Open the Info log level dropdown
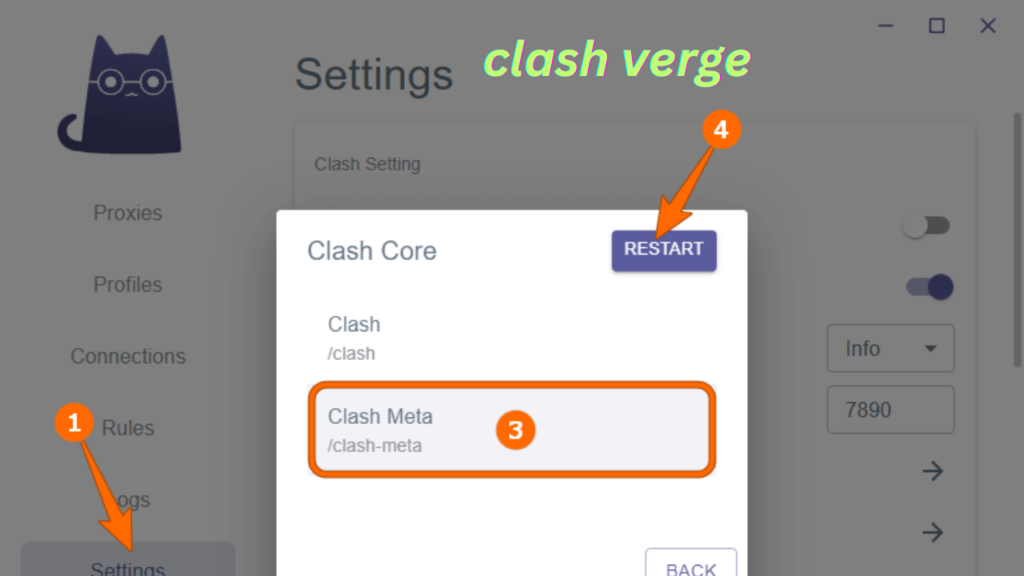This screenshot has width=1024, height=576. [890, 348]
